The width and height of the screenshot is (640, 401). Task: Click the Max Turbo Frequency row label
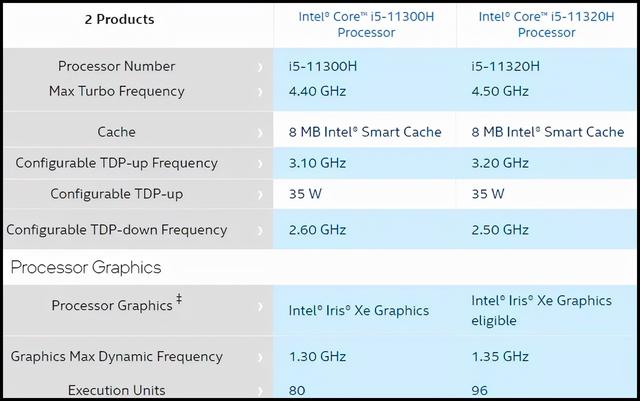(117, 91)
